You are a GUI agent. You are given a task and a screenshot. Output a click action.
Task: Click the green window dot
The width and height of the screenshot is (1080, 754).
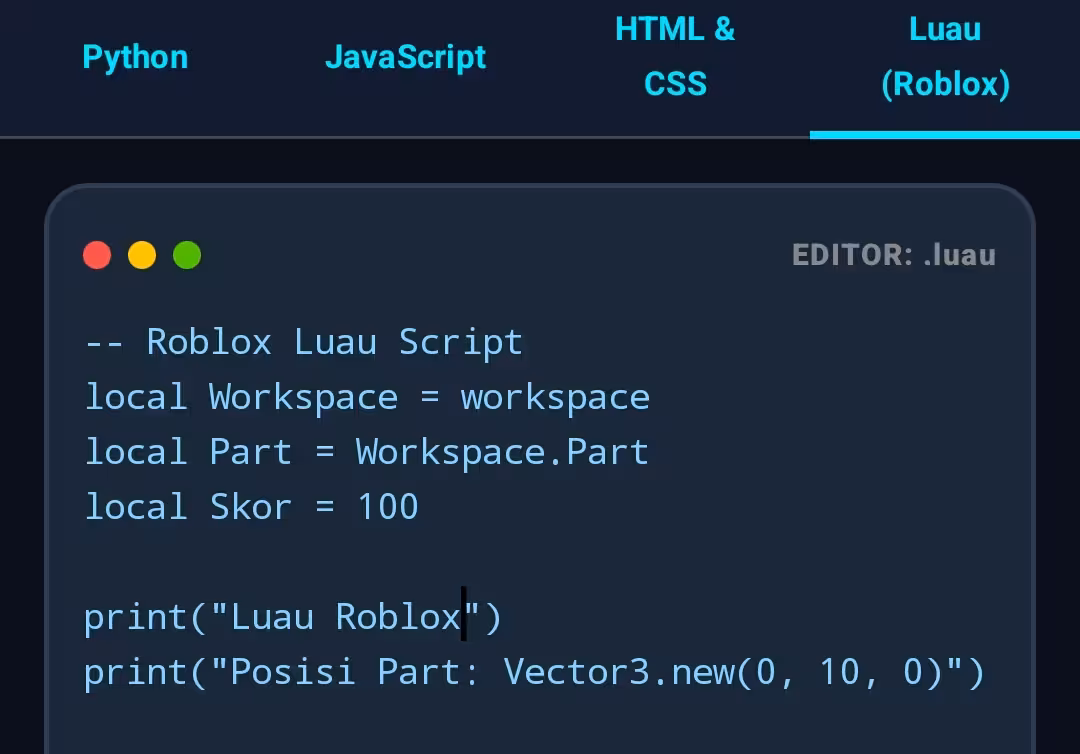[187, 255]
